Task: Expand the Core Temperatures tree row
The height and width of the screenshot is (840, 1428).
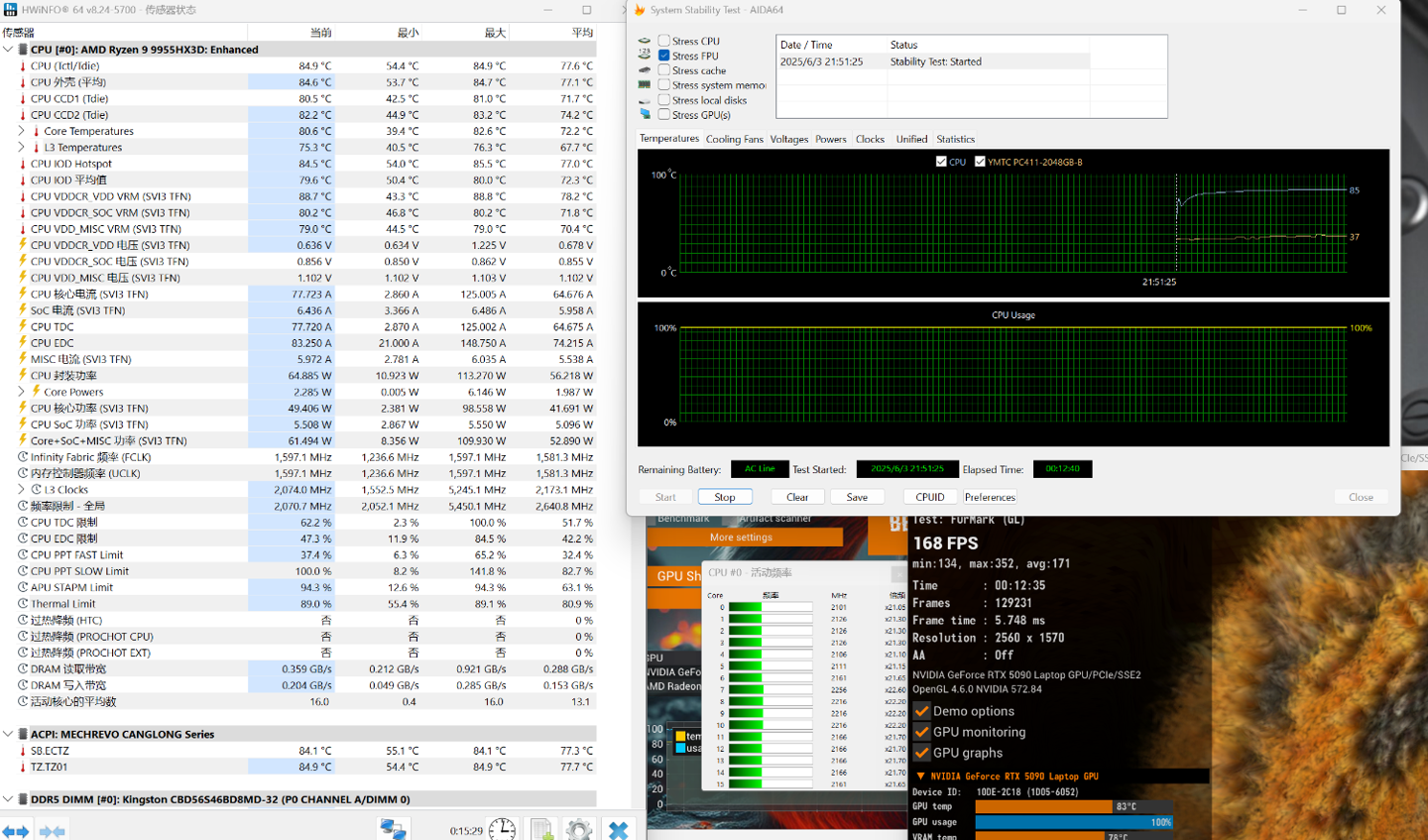Action: (x=21, y=131)
